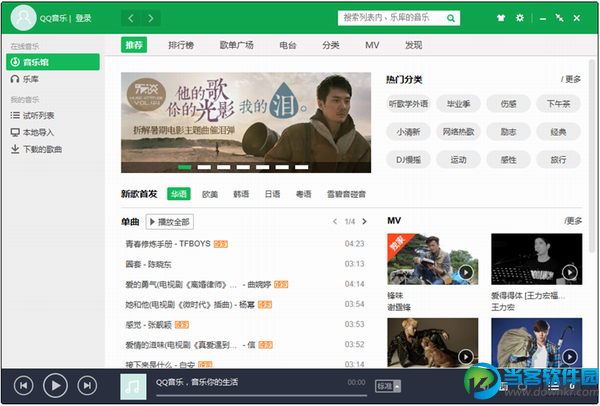Select the 雪碧音碰音 filter
The width and height of the screenshot is (600, 406).
coord(346,194)
